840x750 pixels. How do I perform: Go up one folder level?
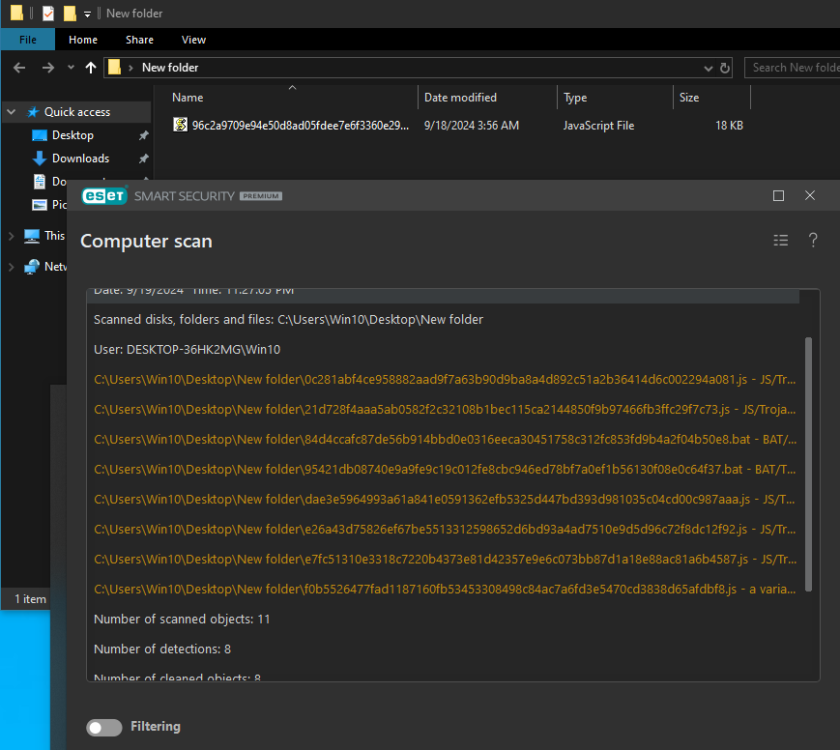point(91,68)
